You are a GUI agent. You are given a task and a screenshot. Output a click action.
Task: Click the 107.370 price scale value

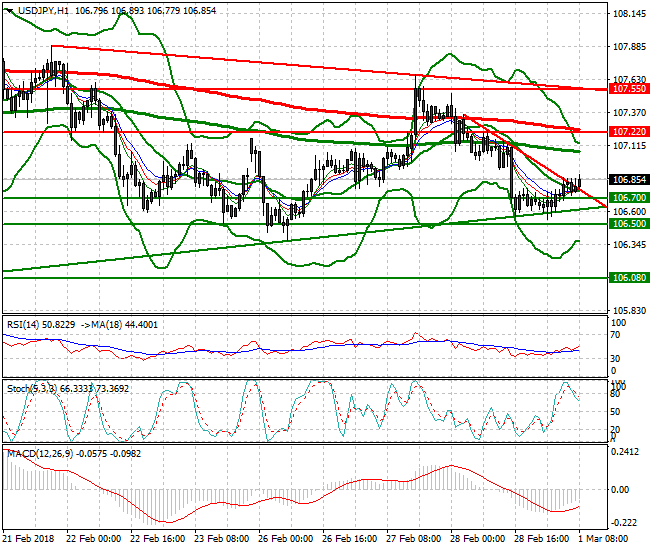point(629,112)
